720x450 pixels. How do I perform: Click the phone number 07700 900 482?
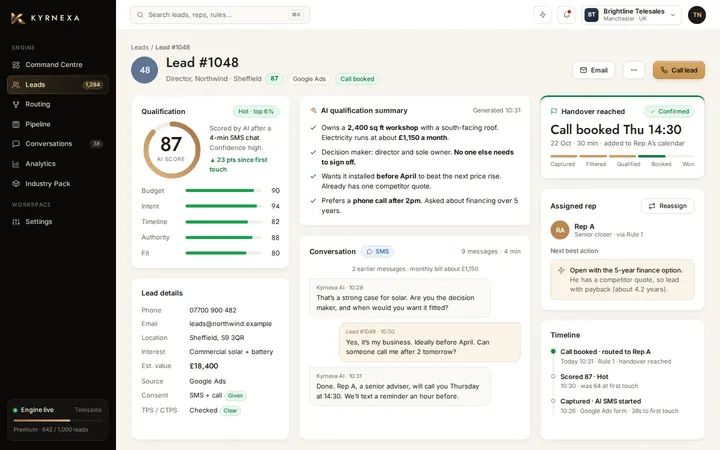213,310
